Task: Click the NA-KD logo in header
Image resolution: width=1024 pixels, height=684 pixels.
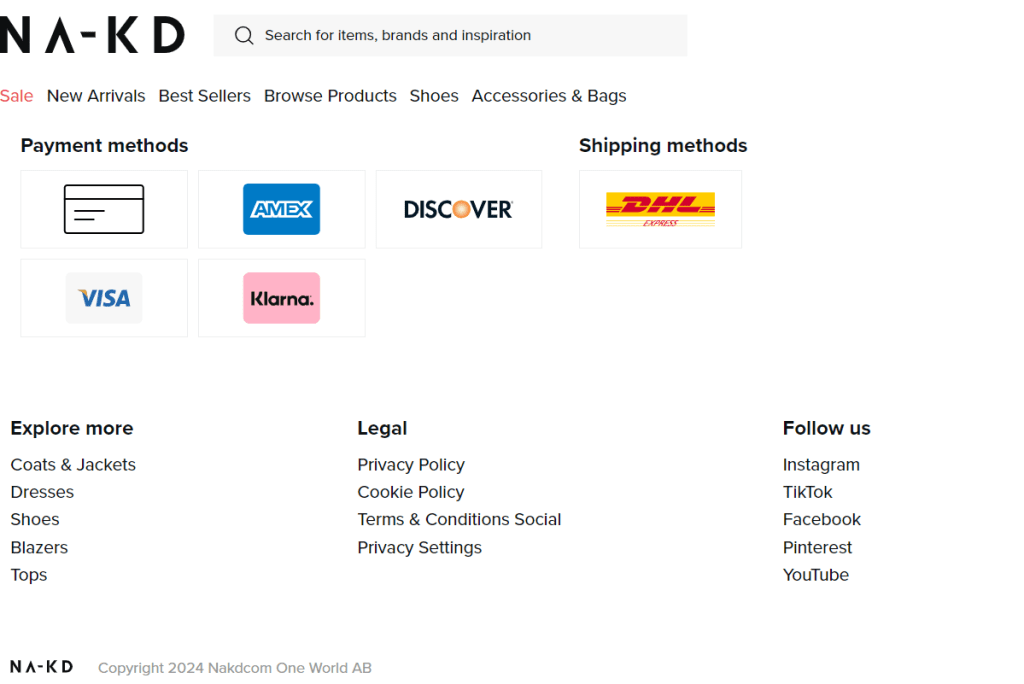Action: (x=92, y=35)
